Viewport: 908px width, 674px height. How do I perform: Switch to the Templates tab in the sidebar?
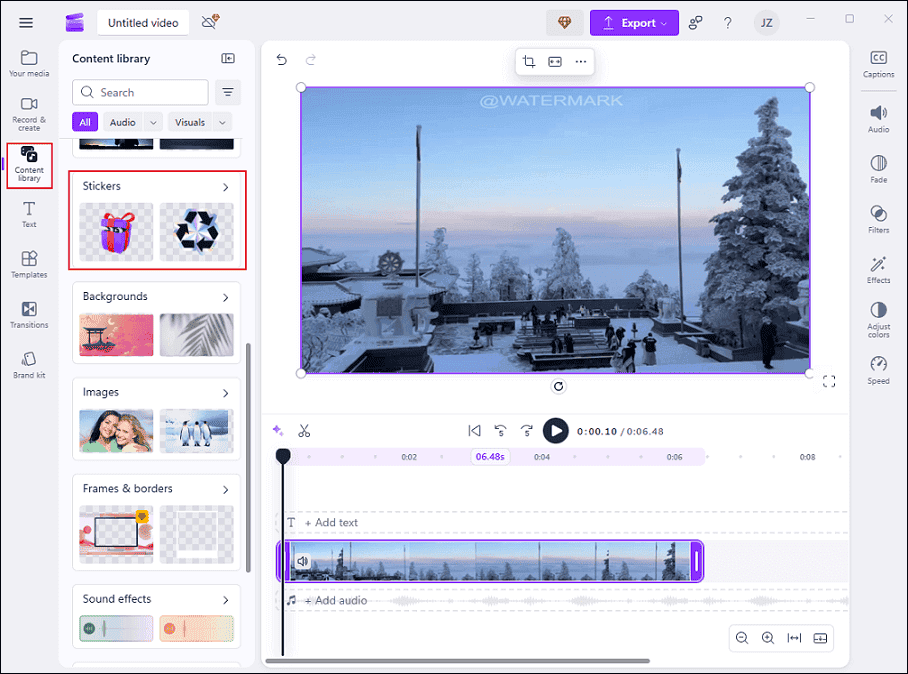pos(29,262)
